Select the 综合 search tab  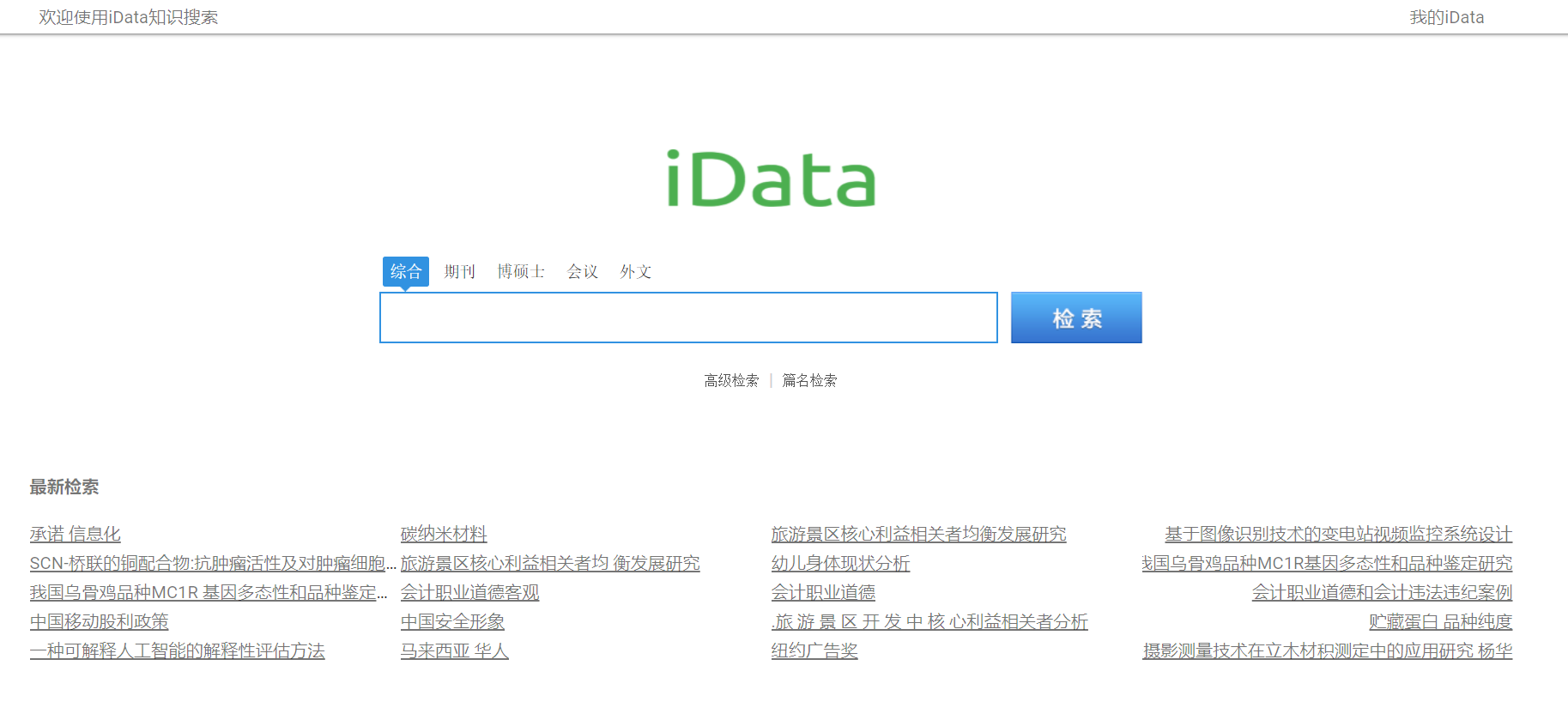point(406,271)
